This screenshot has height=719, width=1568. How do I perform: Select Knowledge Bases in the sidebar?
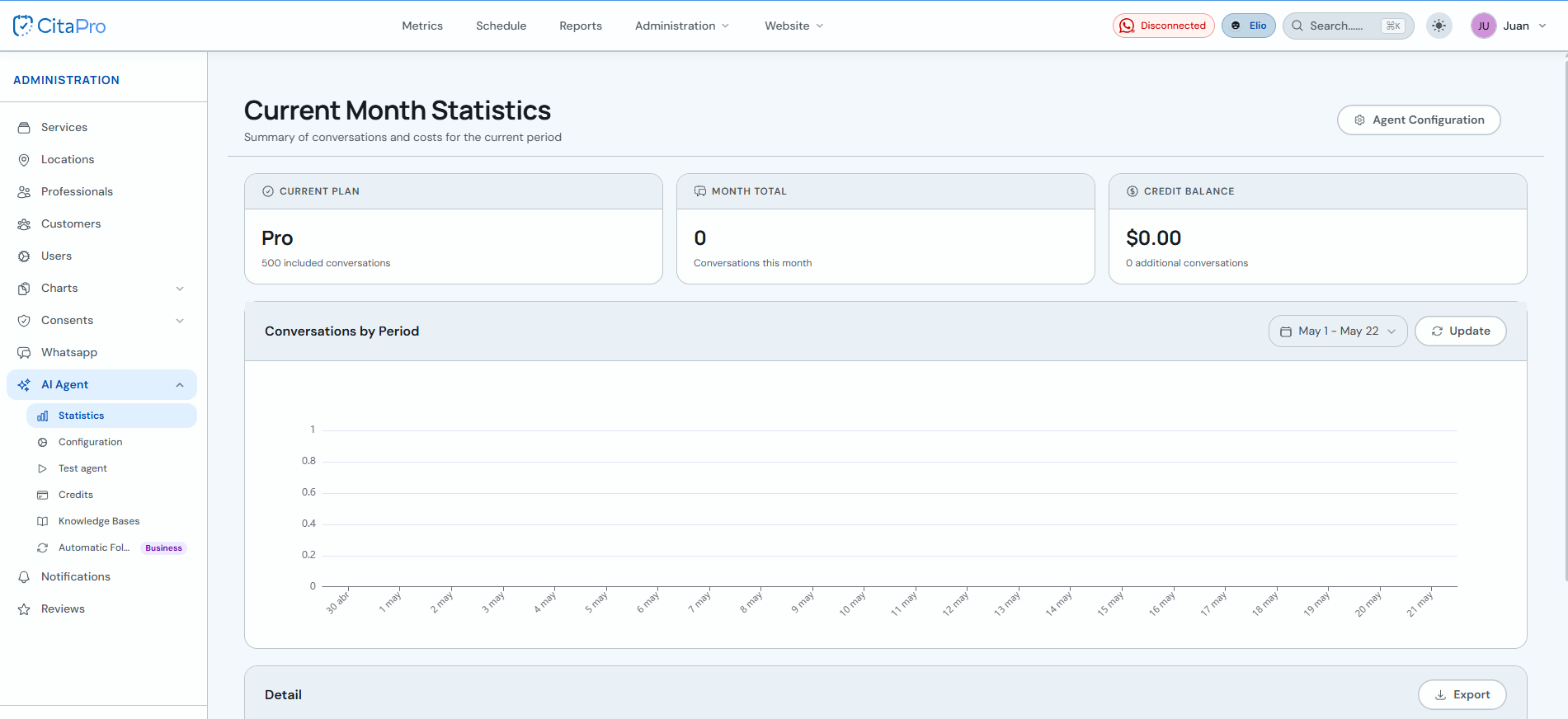(112, 521)
